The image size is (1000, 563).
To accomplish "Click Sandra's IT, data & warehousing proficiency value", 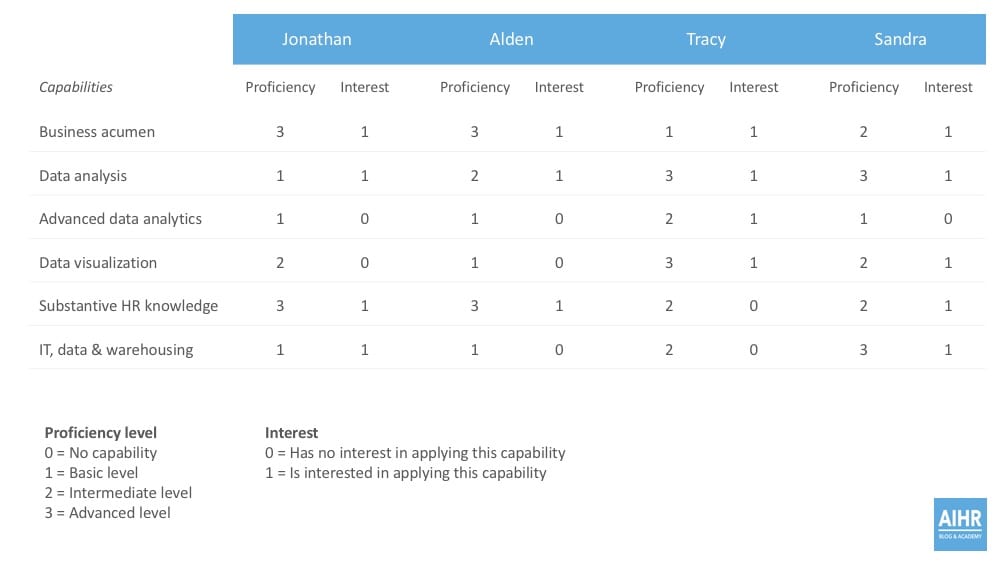I will (x=864, y=350).
